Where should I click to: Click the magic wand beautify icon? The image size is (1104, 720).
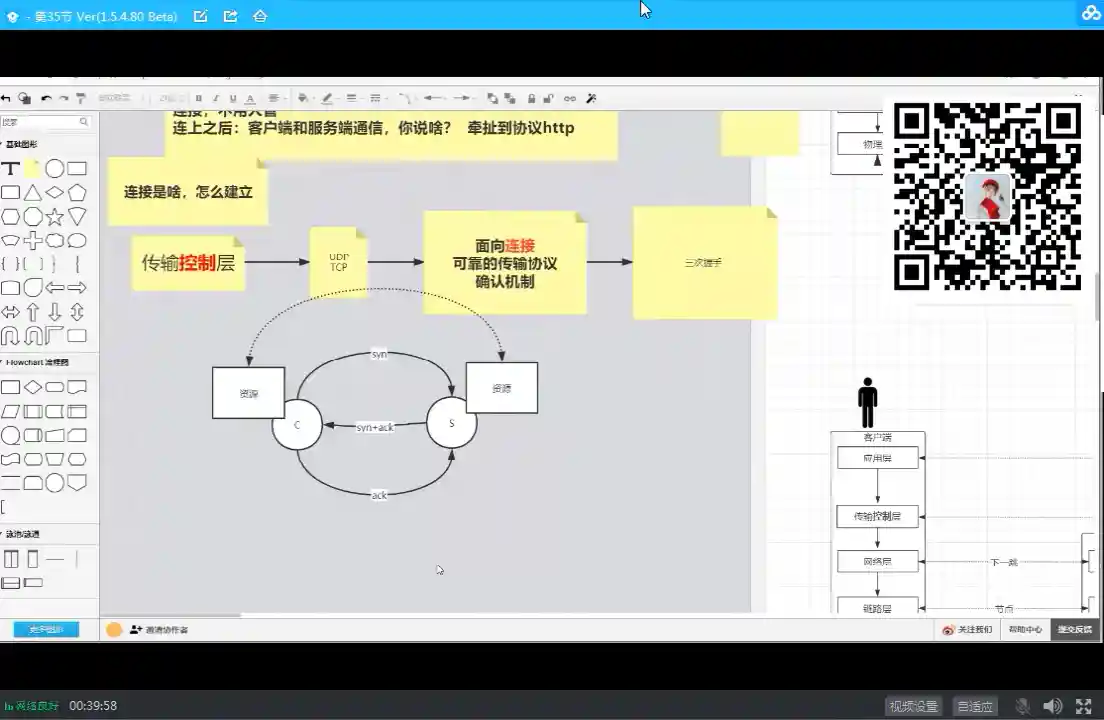tap(591, 99)
